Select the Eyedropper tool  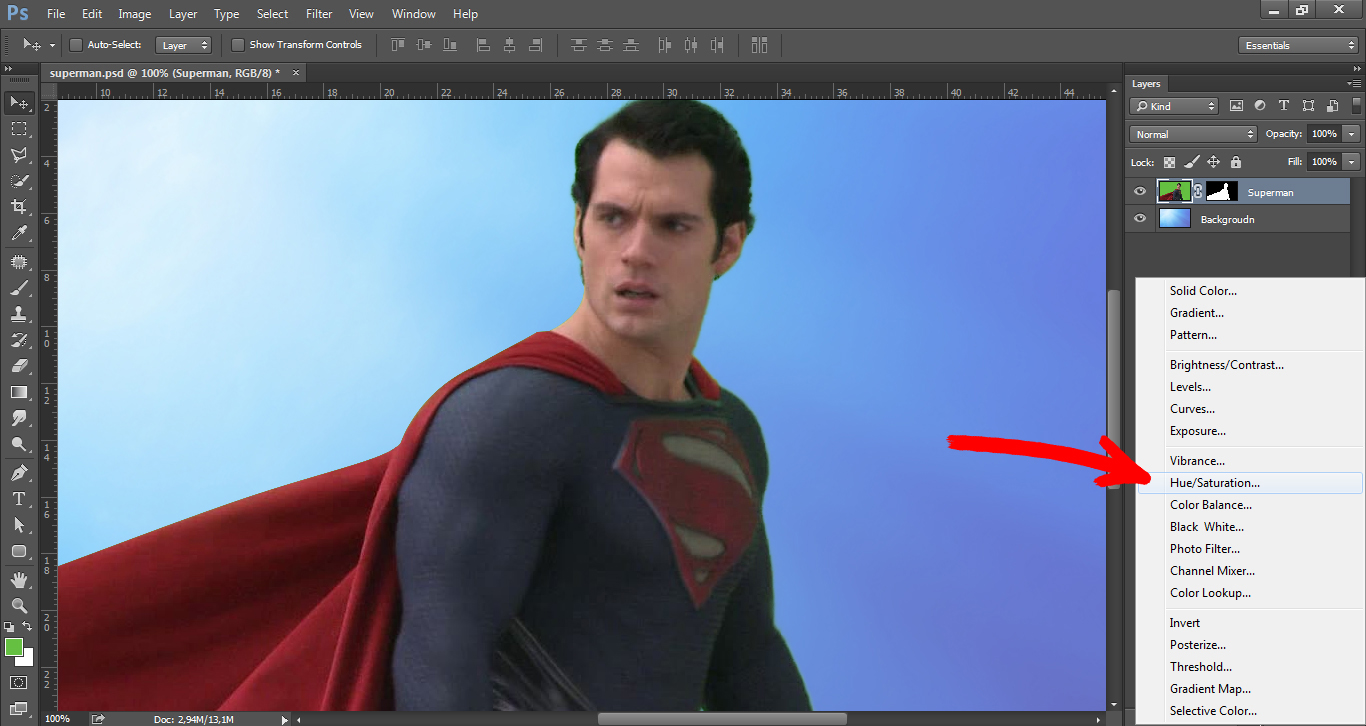(18, 233)
